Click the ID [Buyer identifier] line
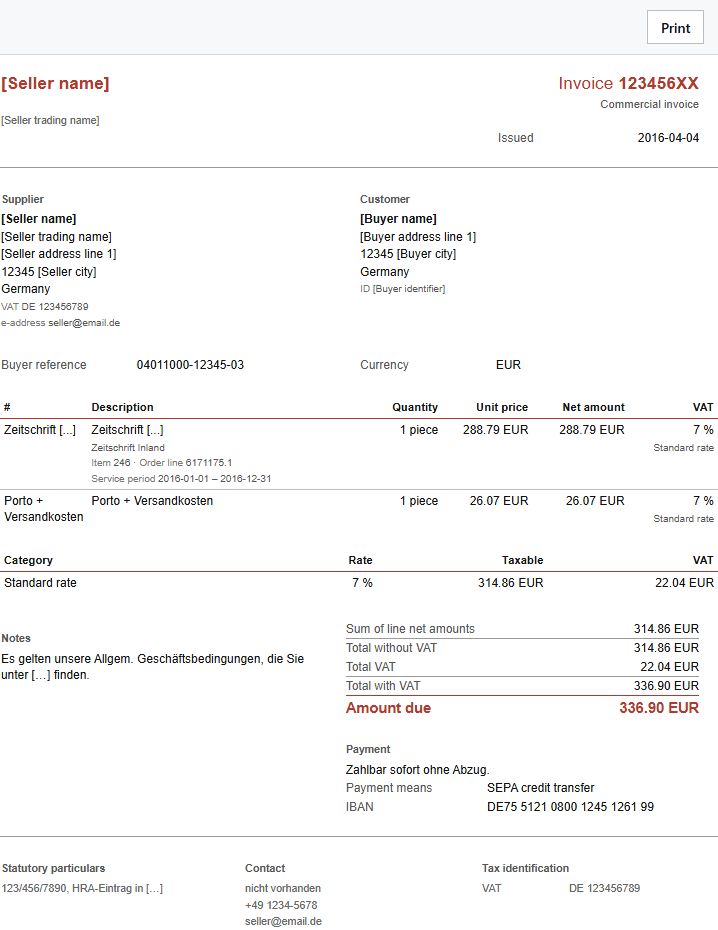This screenshot has height=930, width=718. tap(403, 289)
